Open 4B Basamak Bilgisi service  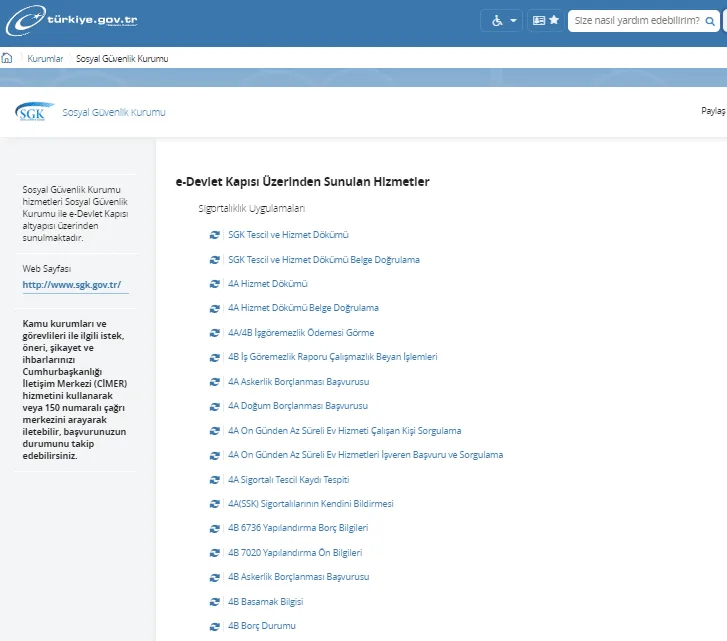tap(265, 602)
